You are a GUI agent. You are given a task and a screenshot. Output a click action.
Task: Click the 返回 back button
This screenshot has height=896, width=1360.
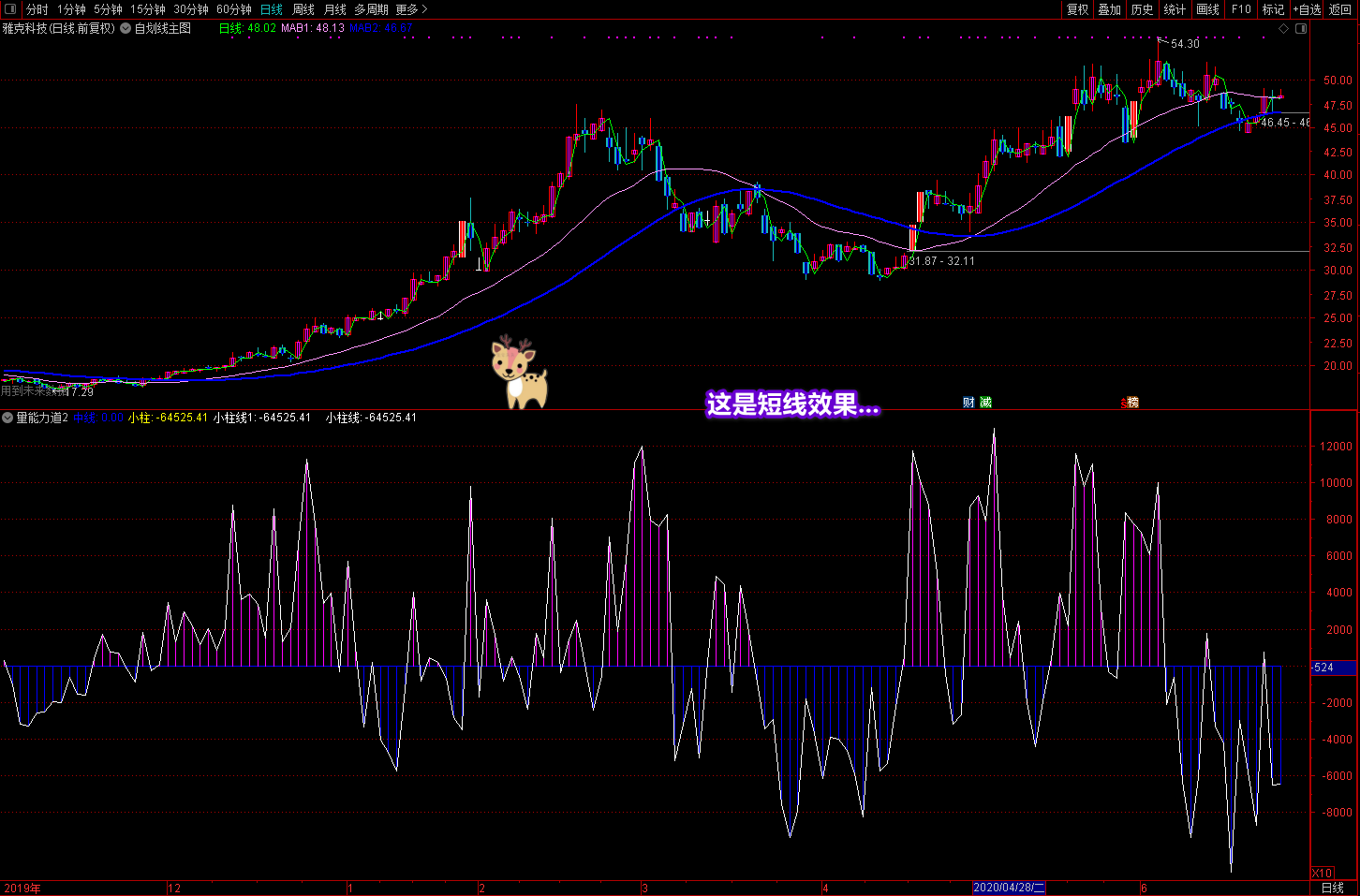[x=1340, y=9]
